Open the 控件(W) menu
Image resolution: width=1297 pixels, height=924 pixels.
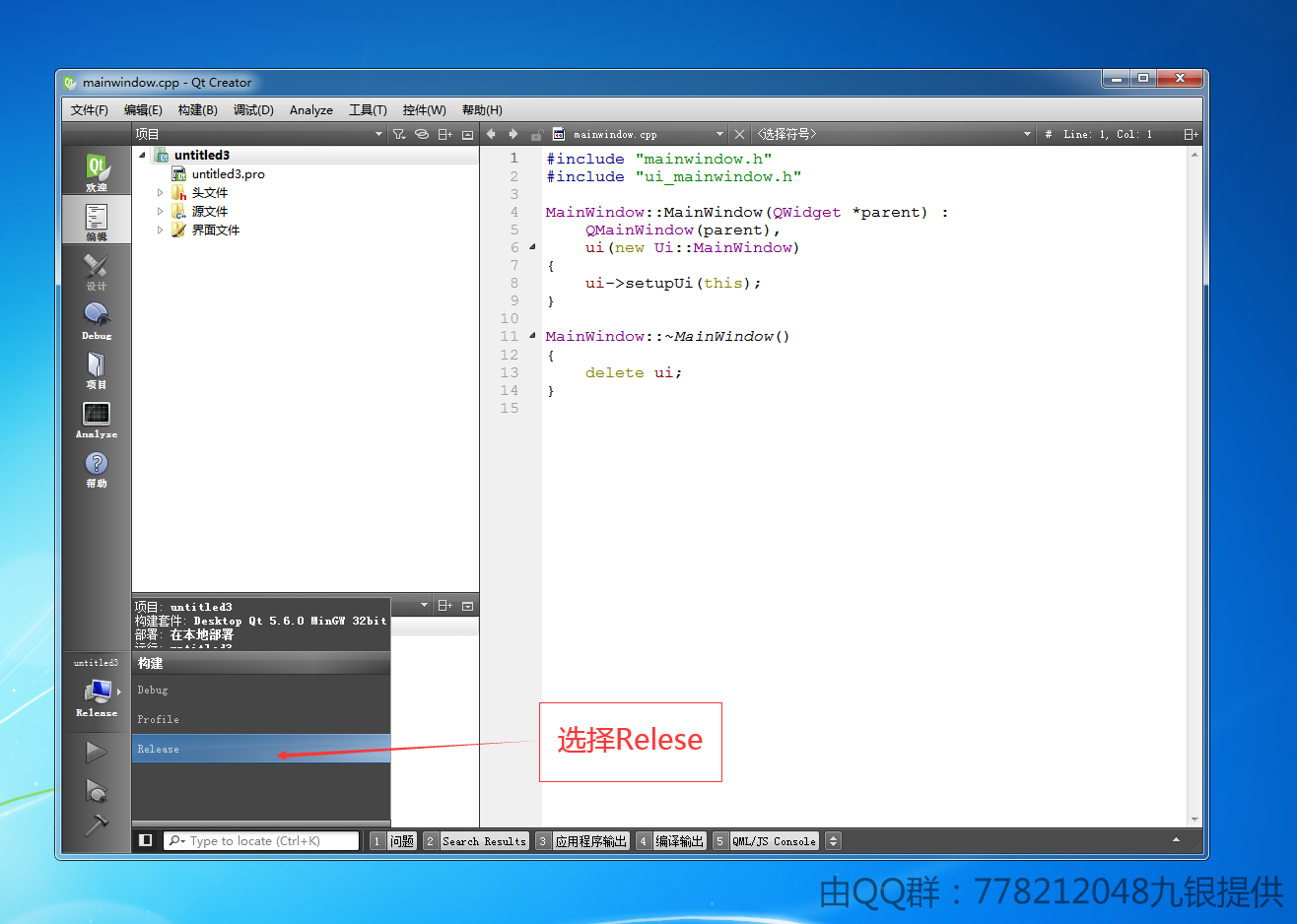(x=424, y=109)
